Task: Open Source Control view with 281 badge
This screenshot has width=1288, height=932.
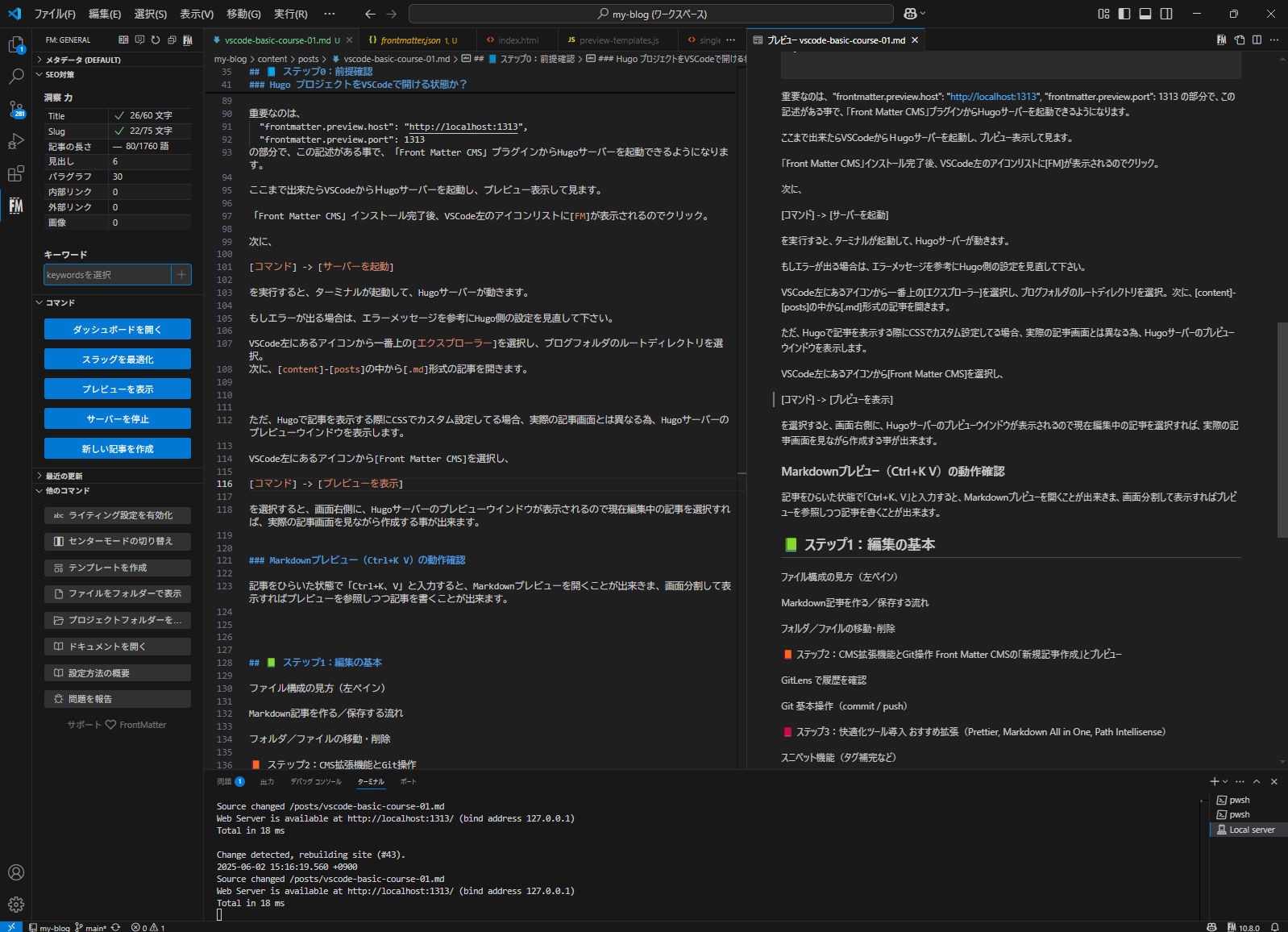Action: point(16,109)
